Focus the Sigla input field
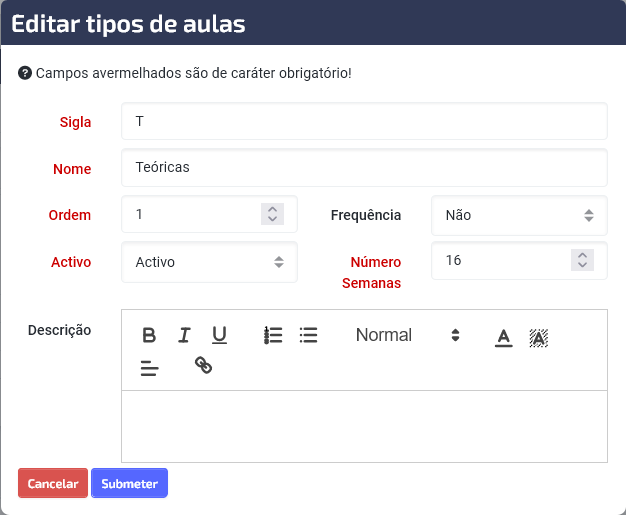This screenshot has width=626, height=515. tap(364, 121)
